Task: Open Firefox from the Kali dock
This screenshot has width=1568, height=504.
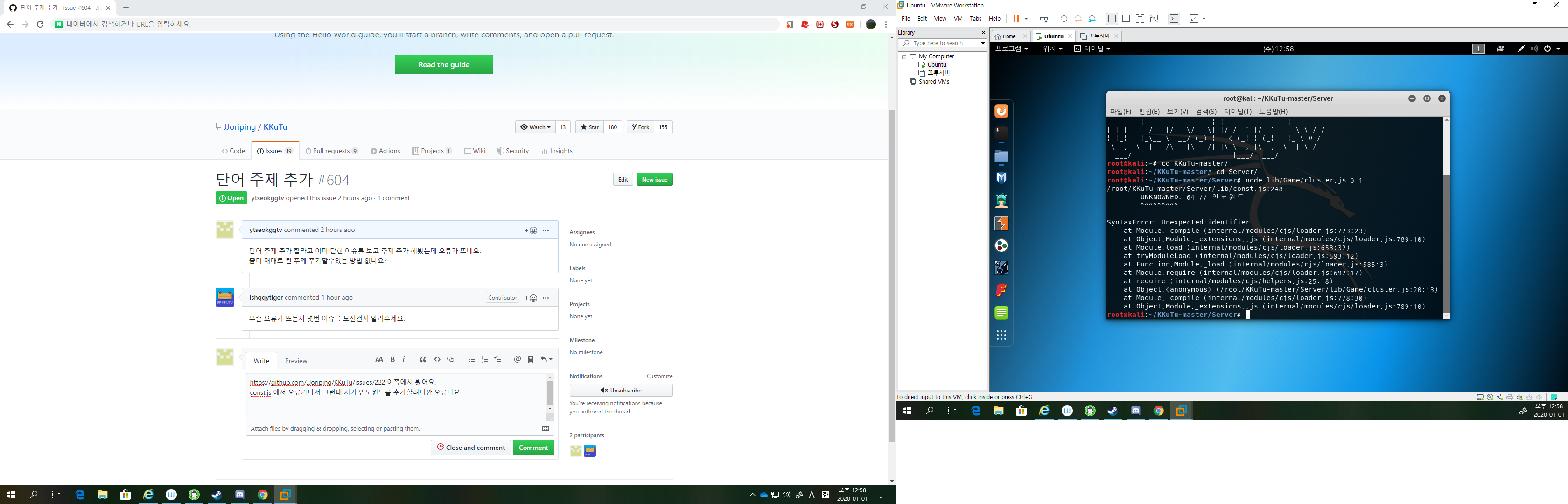Action: pos(1001,111)
